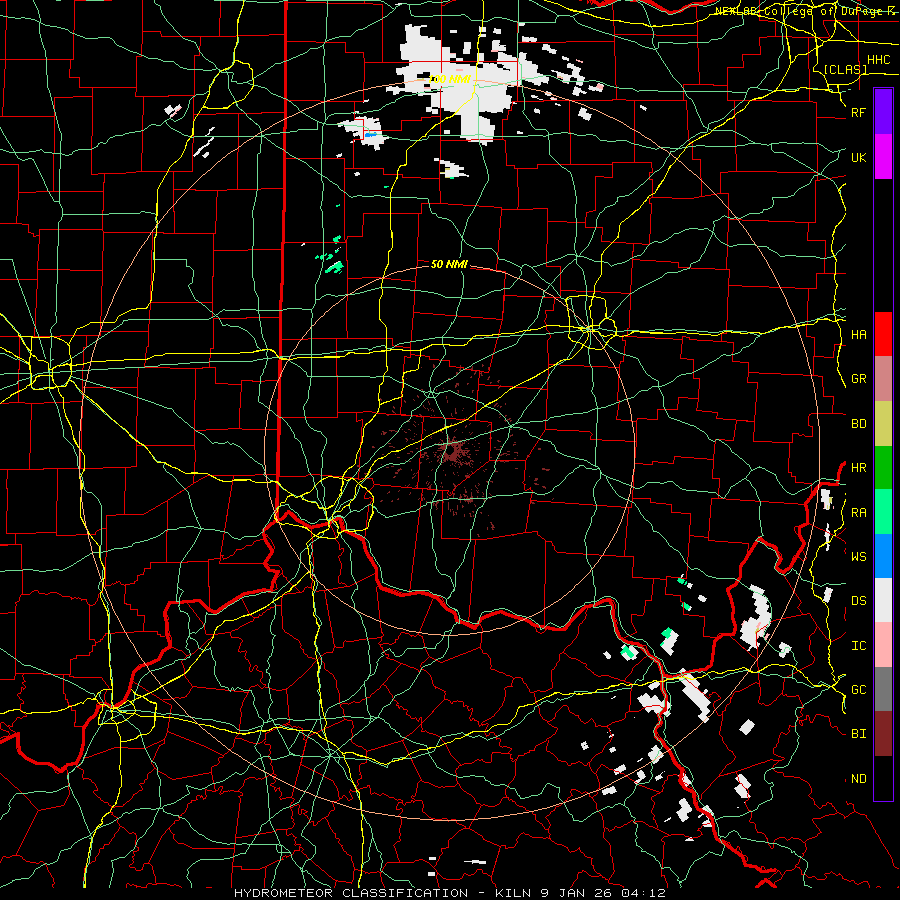Select the "GC" legend label
The height and width of the screenshot is (900, 900).
point(858,690)
